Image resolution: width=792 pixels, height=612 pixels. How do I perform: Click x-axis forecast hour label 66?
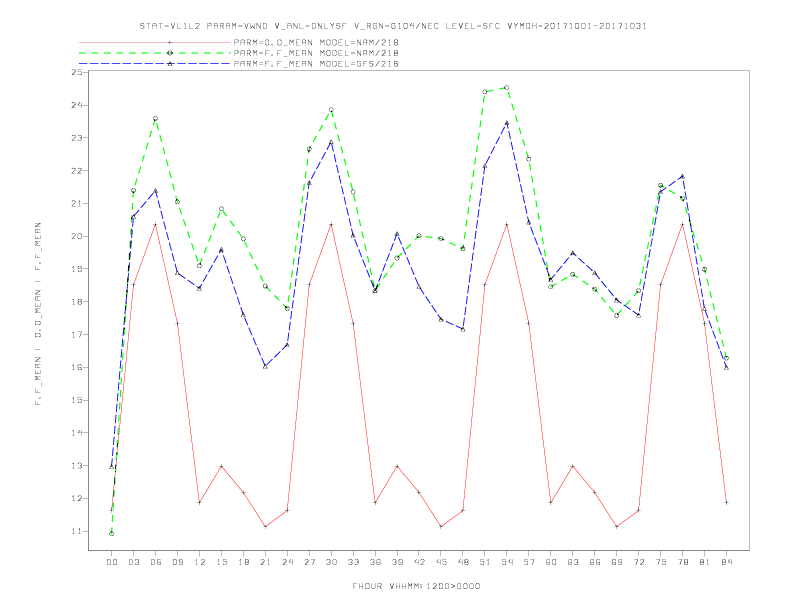coord(595,562)
